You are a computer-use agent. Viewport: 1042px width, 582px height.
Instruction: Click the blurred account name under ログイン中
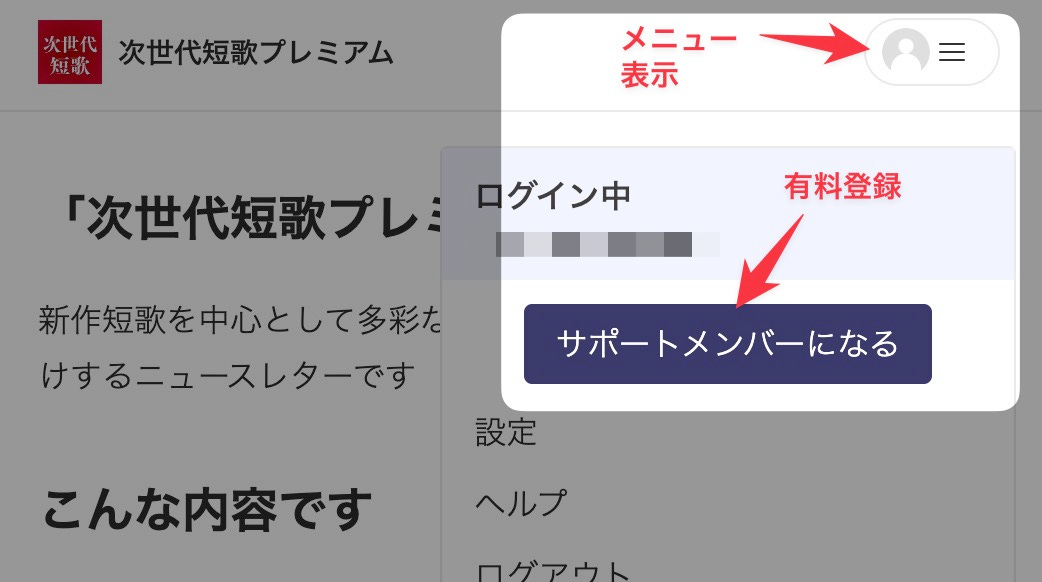[607, 244]
